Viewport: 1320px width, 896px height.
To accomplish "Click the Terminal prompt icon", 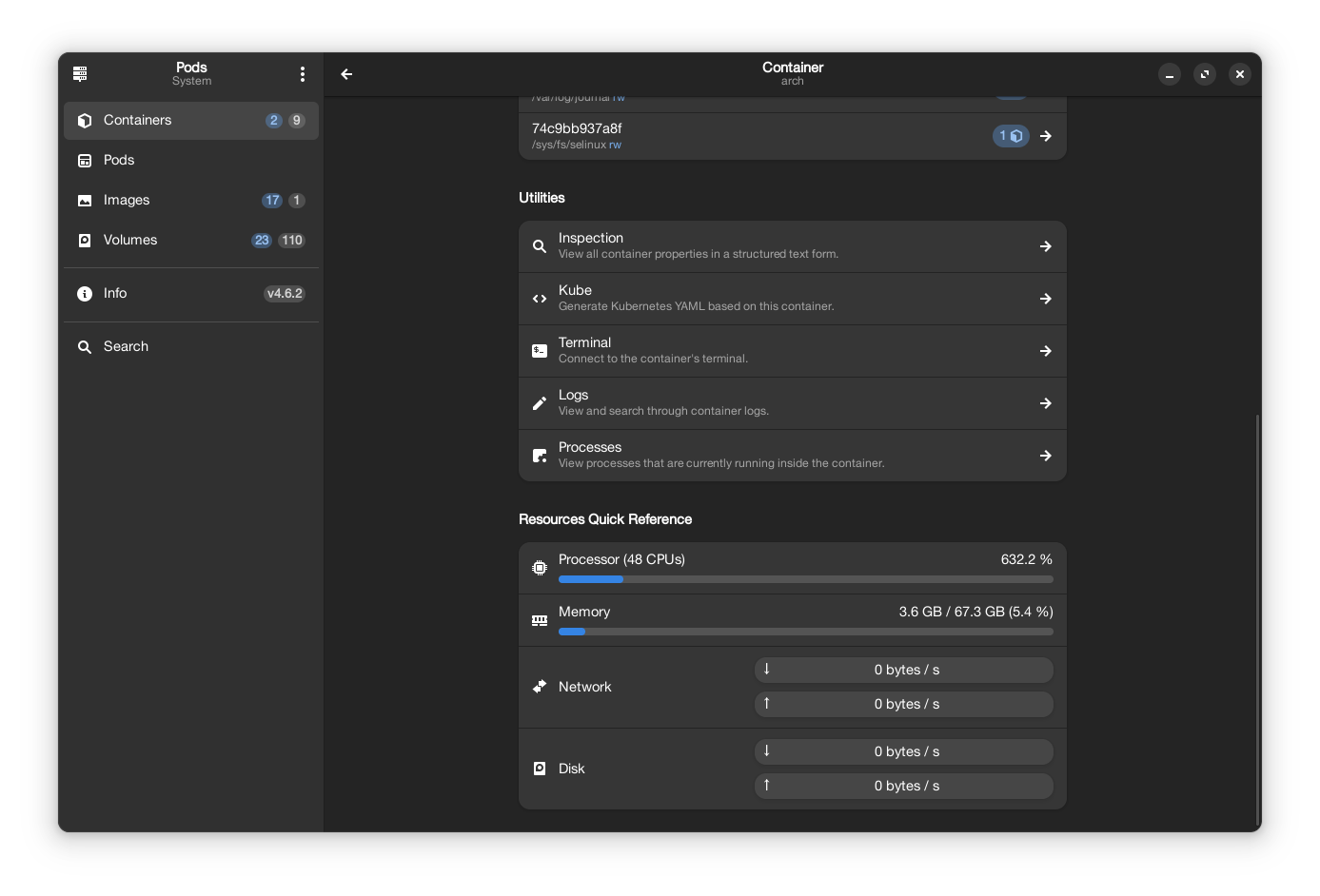I will coord(540,351).
